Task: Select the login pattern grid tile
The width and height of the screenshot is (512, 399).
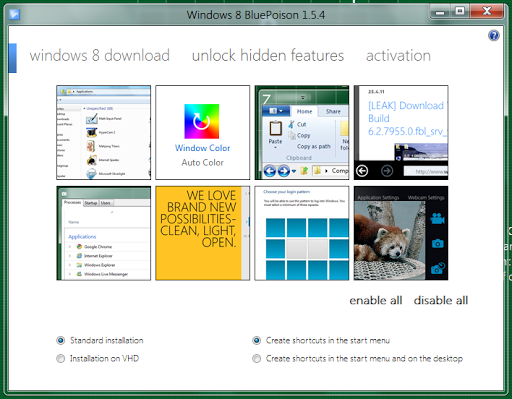Action: tap(302, 233)
